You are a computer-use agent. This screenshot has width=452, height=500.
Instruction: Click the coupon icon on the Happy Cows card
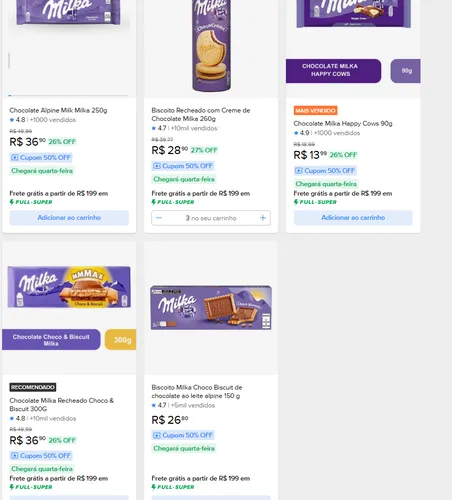tap(299, 171)
